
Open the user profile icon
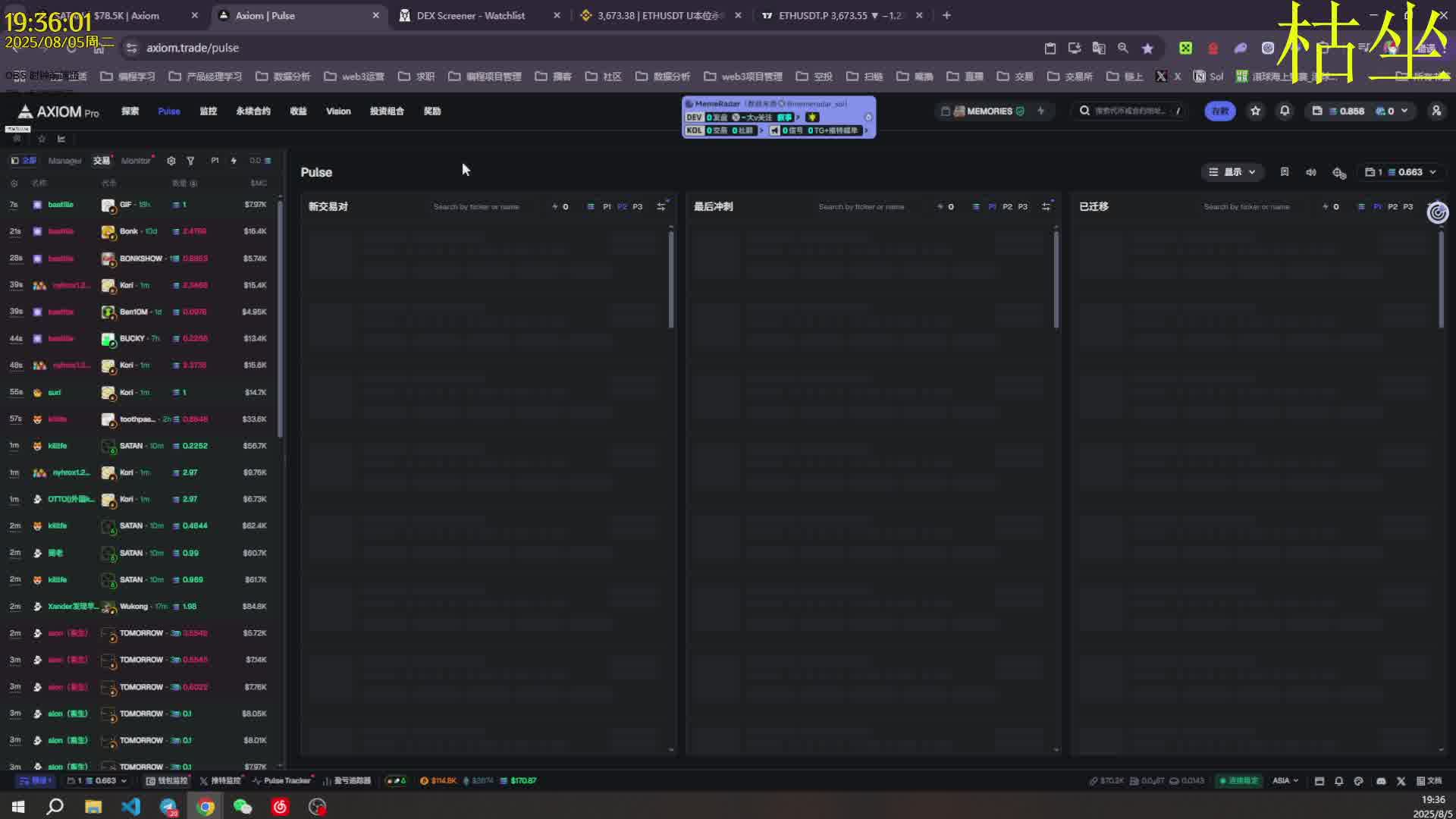[x=1436, y=111]
